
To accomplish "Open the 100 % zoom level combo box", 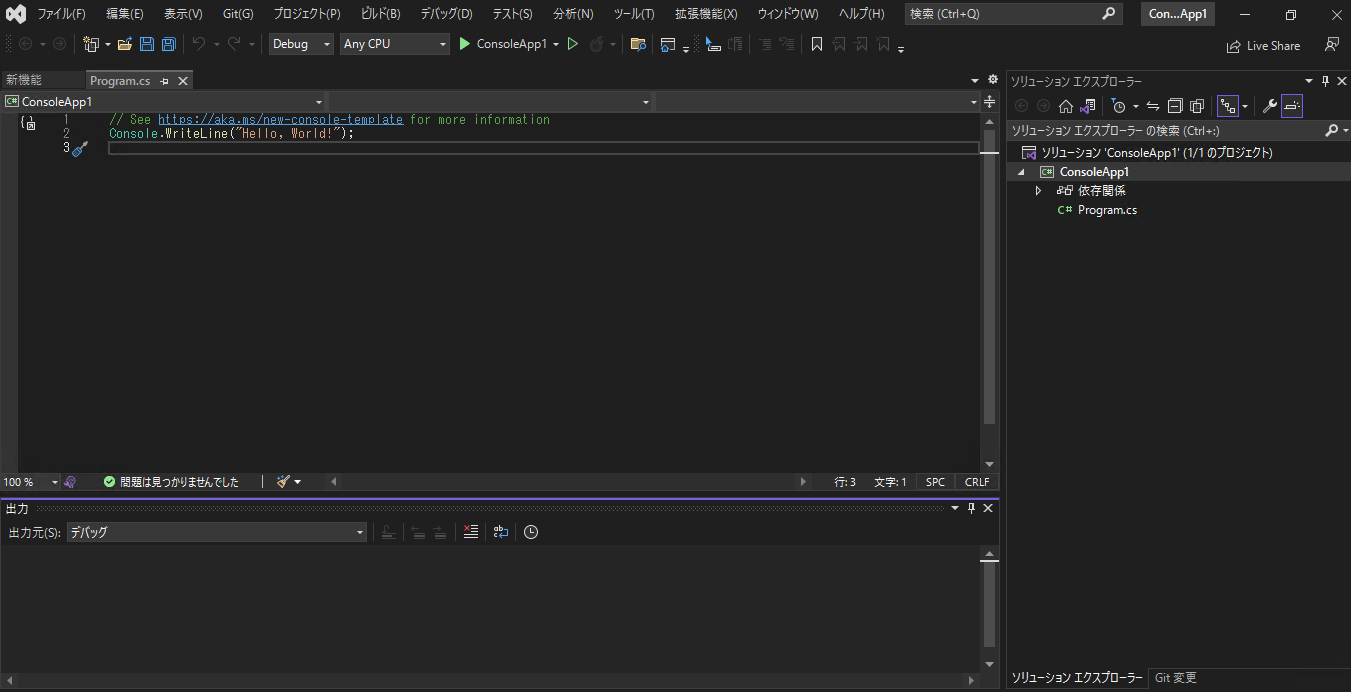I will [x=30, y=482].
